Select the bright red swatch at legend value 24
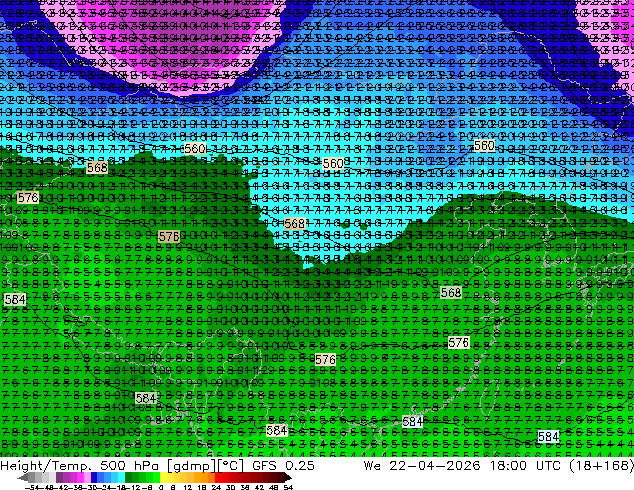The width and height of the screenshot is (634, 490). coord(218,477)
